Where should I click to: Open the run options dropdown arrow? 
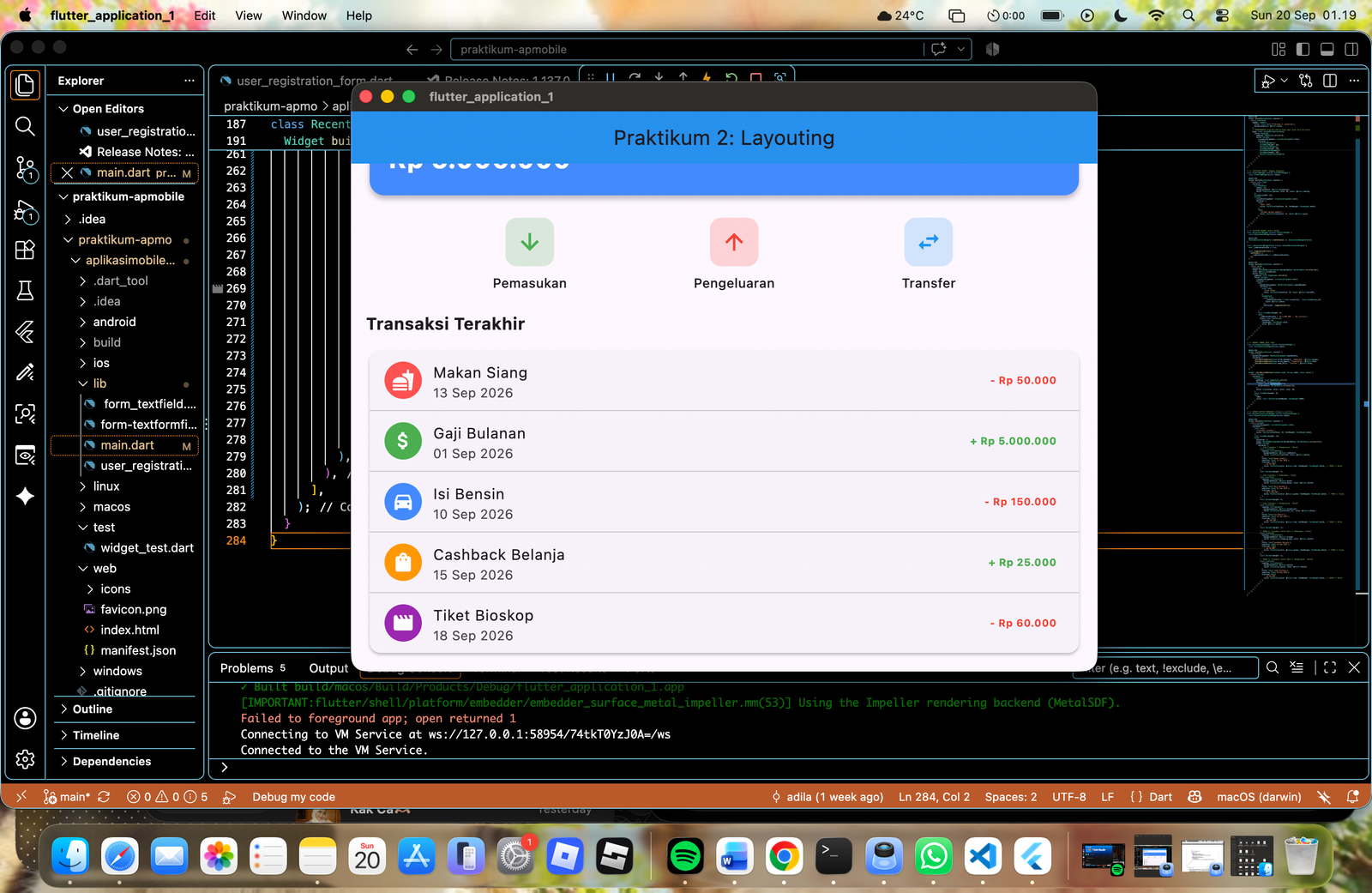[x=1284, y=81]
